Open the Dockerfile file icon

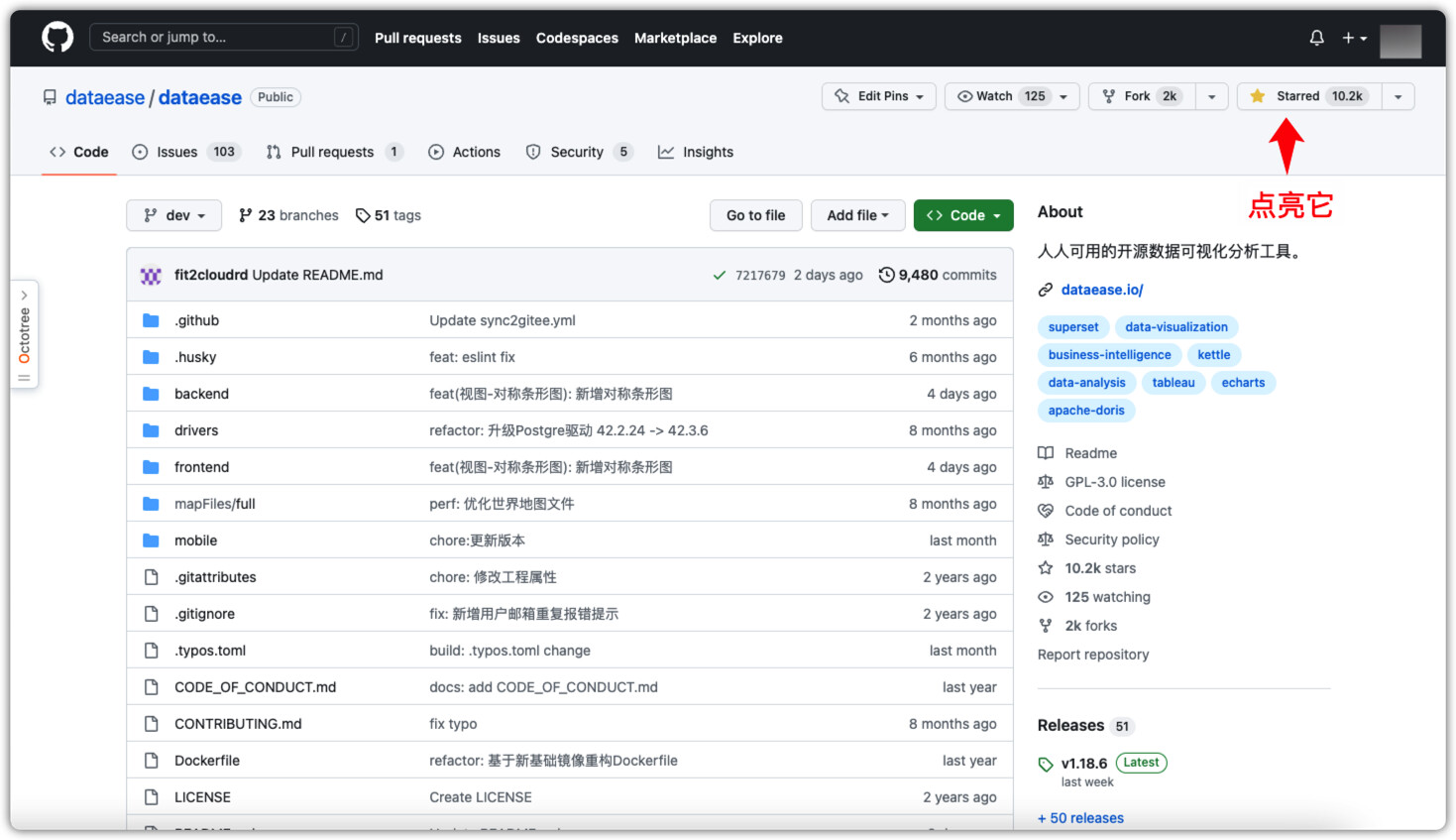click(x=151, y=761)
